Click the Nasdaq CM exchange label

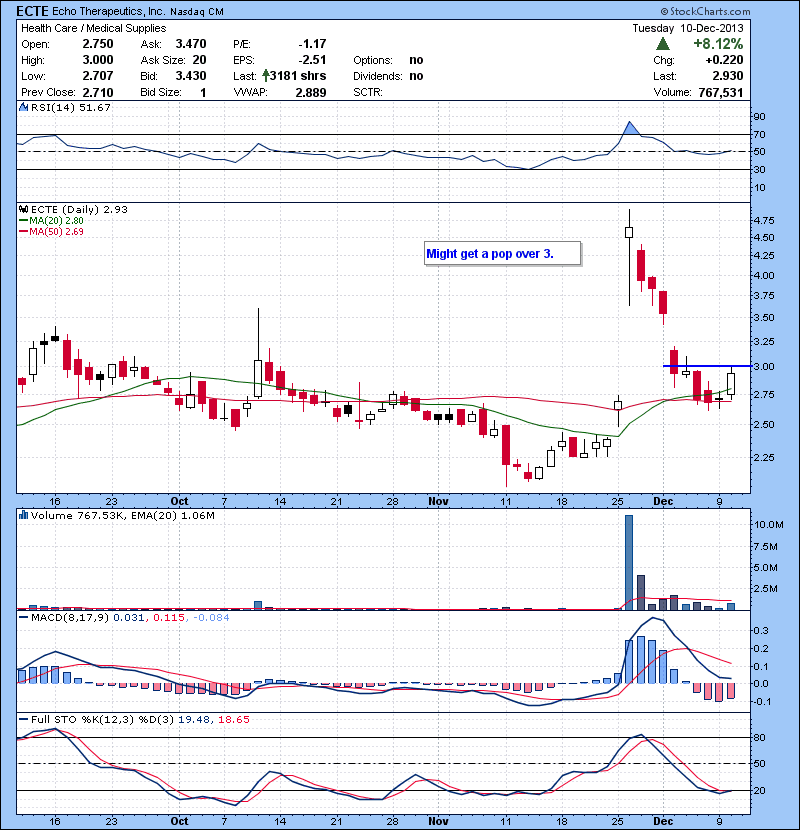(196, 12)
